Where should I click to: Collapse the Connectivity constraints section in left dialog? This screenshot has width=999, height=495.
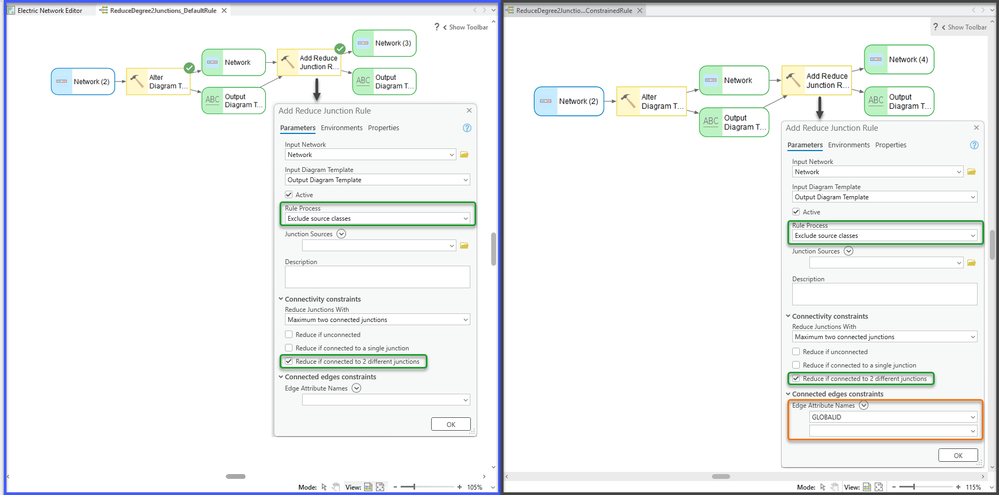coord(281,299)
